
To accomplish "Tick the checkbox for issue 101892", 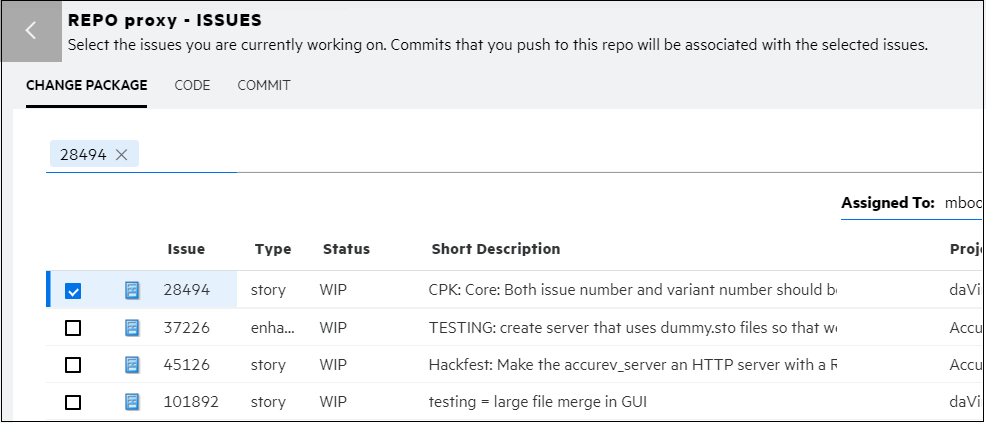I will pyautogui.click(x=73, y=402).
